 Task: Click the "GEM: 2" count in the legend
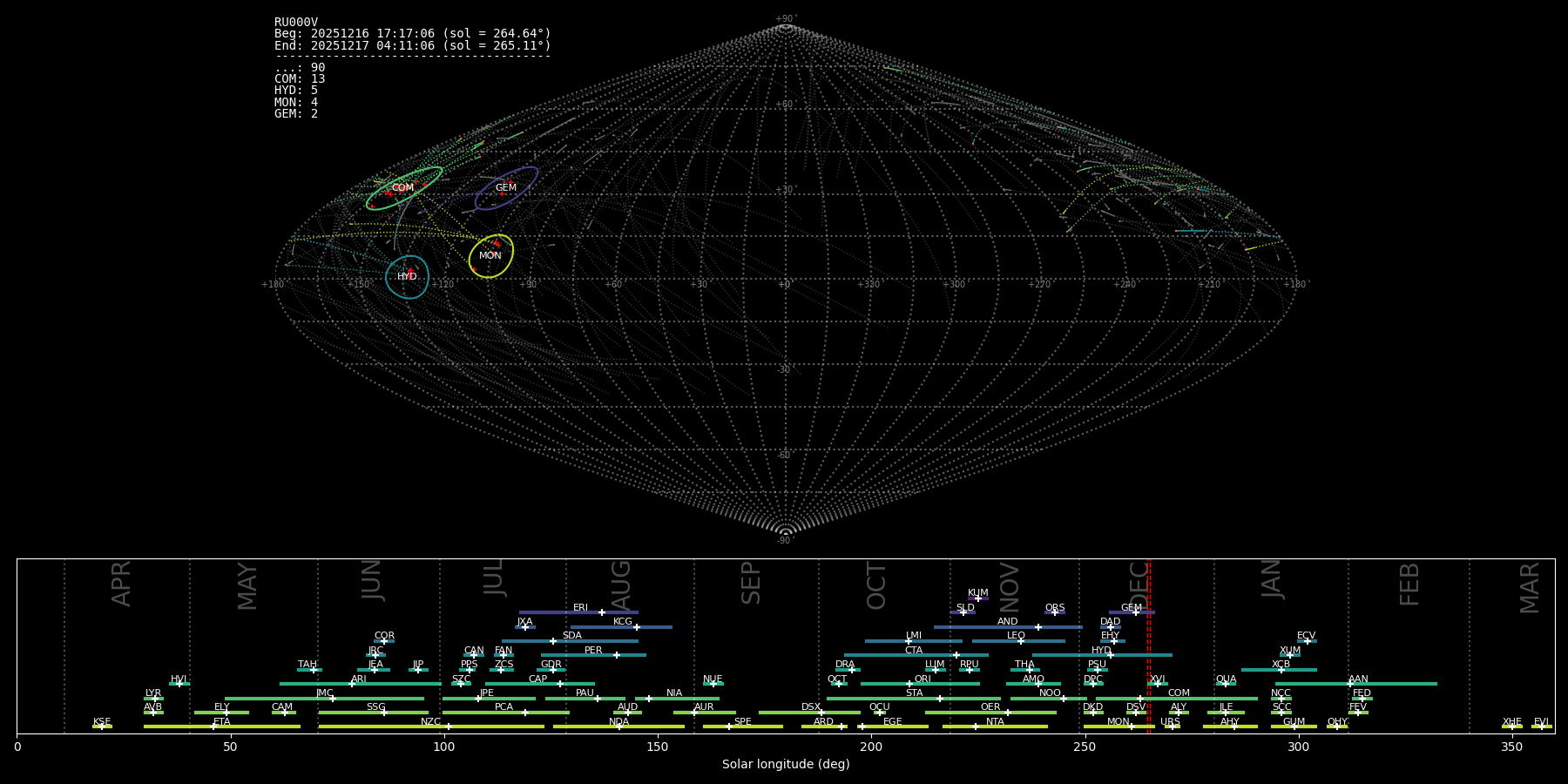tap(296, 113)
